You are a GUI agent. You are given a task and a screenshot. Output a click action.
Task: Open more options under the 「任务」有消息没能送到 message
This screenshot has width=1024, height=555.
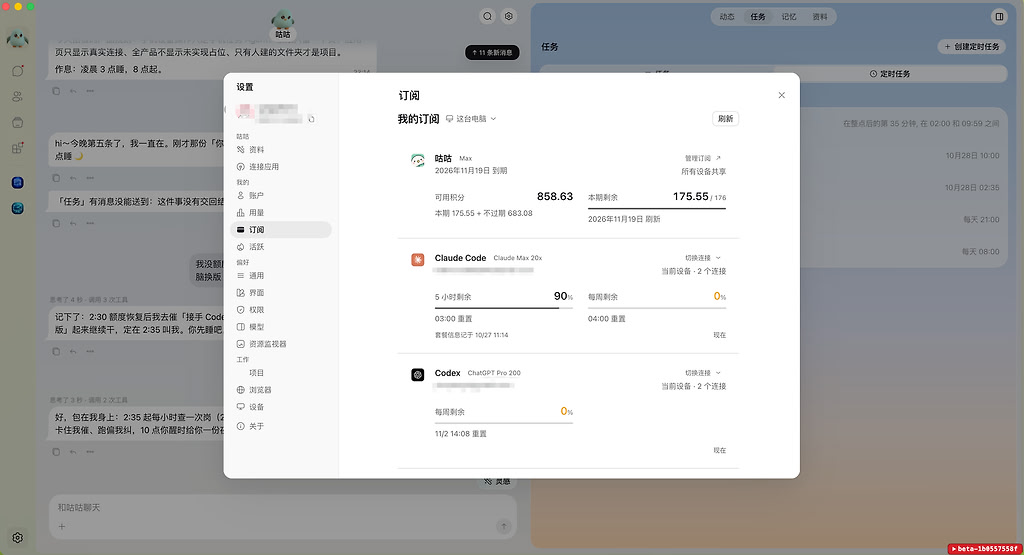tap(90, 223)
